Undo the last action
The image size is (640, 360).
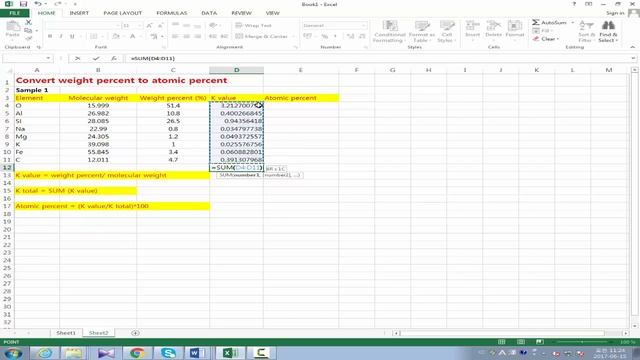click(x=38, y=4)
